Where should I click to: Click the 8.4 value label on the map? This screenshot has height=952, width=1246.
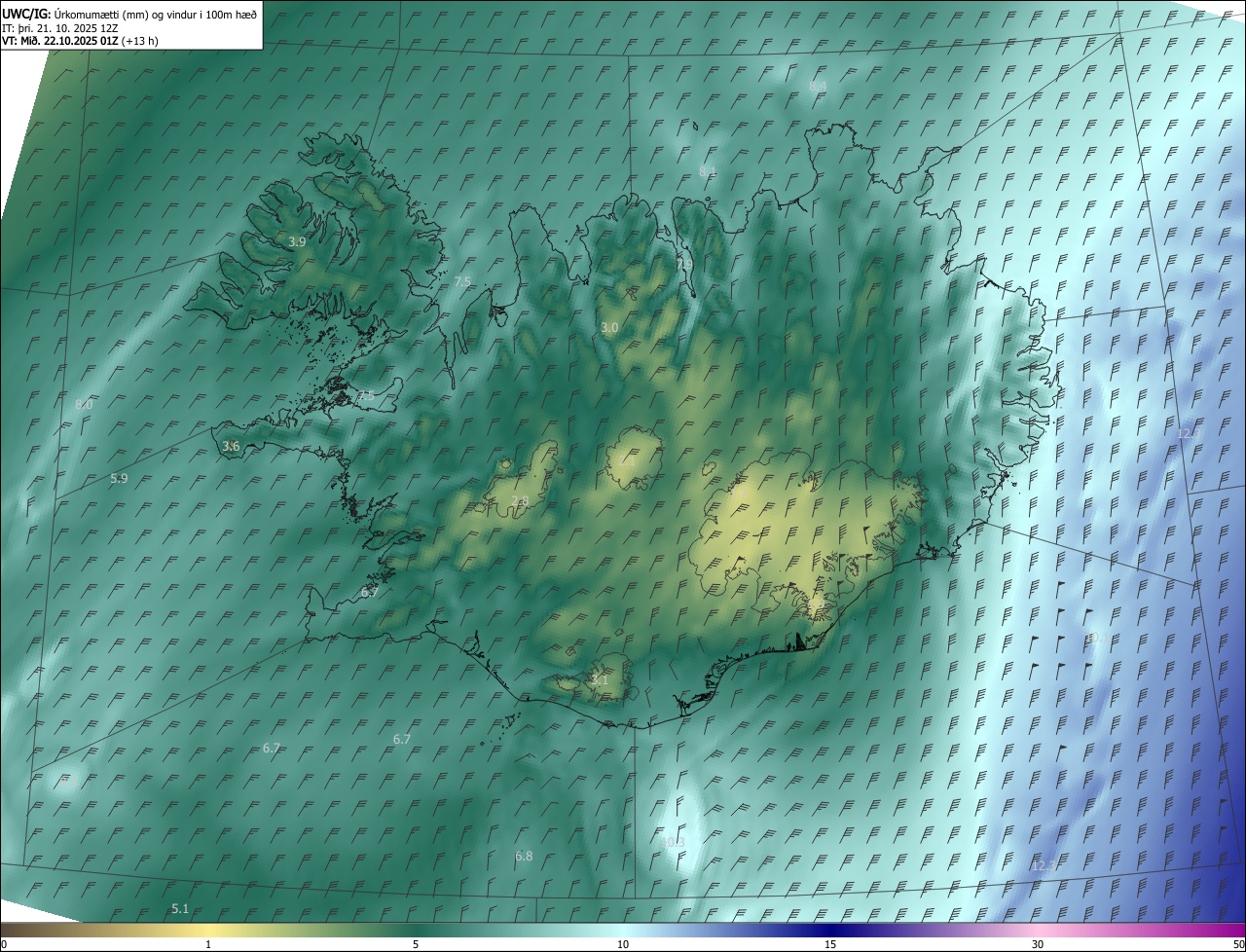[x=818, y=87]
